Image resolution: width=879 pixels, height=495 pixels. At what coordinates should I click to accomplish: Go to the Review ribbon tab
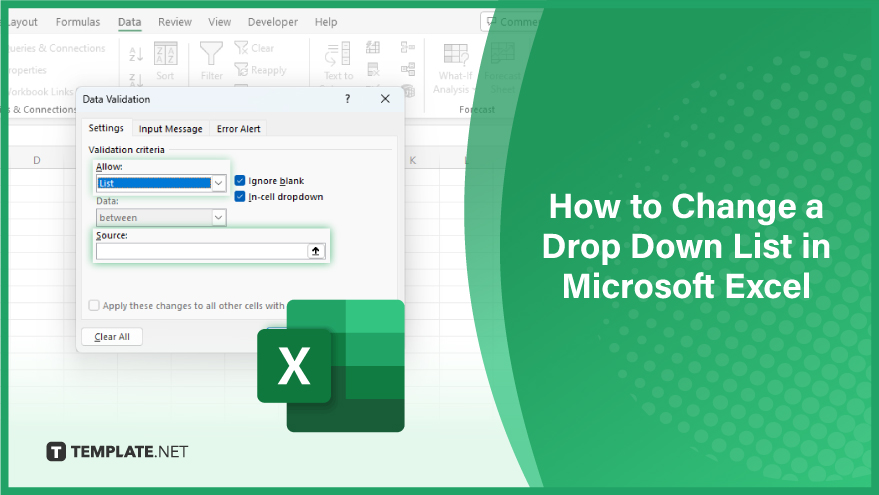tap(174, 22)
